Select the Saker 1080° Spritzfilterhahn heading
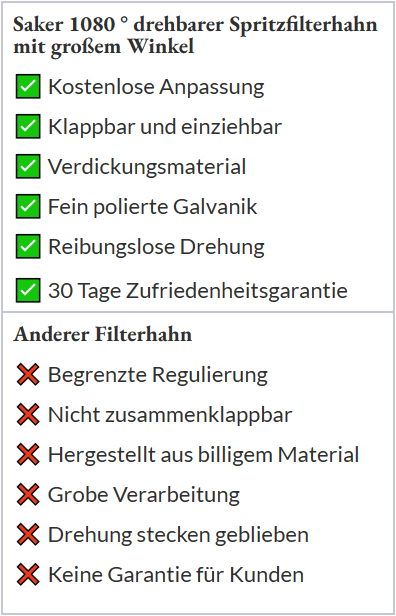Screen dimensions: 396x616 [x=195, y=36]
